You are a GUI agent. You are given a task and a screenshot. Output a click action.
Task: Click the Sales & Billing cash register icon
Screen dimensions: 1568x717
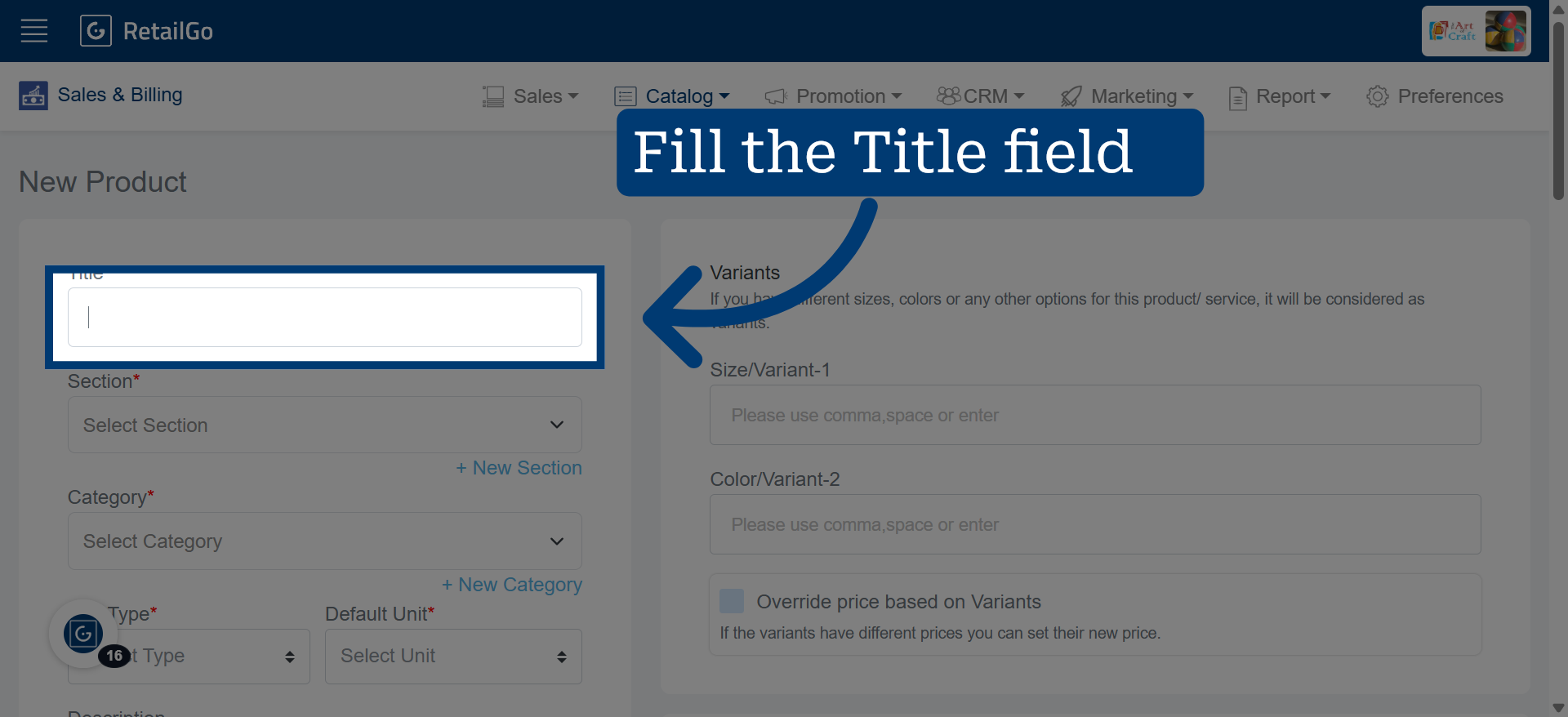[x=33, y=96]
